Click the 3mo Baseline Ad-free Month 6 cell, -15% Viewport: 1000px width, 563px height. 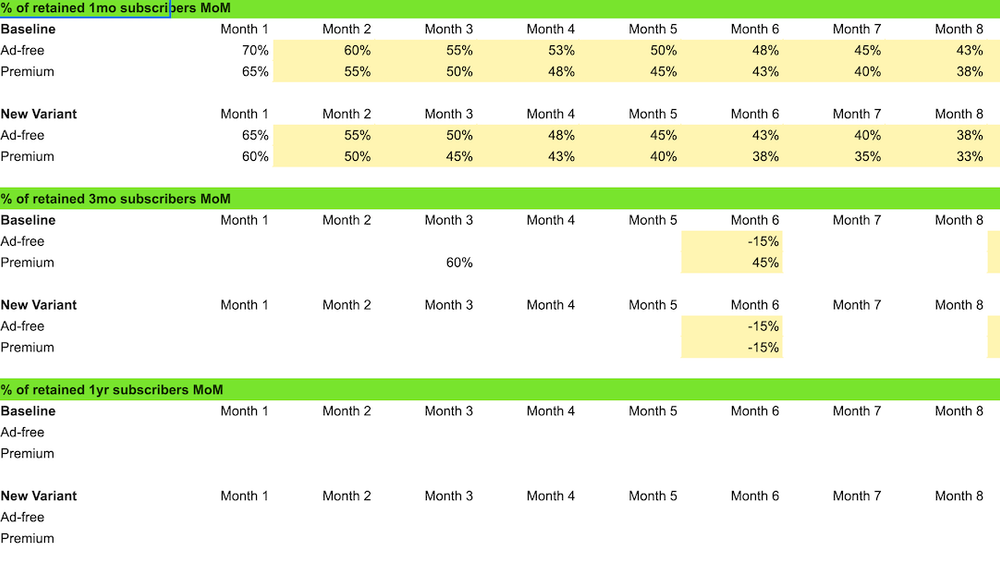tap(732, 242)
